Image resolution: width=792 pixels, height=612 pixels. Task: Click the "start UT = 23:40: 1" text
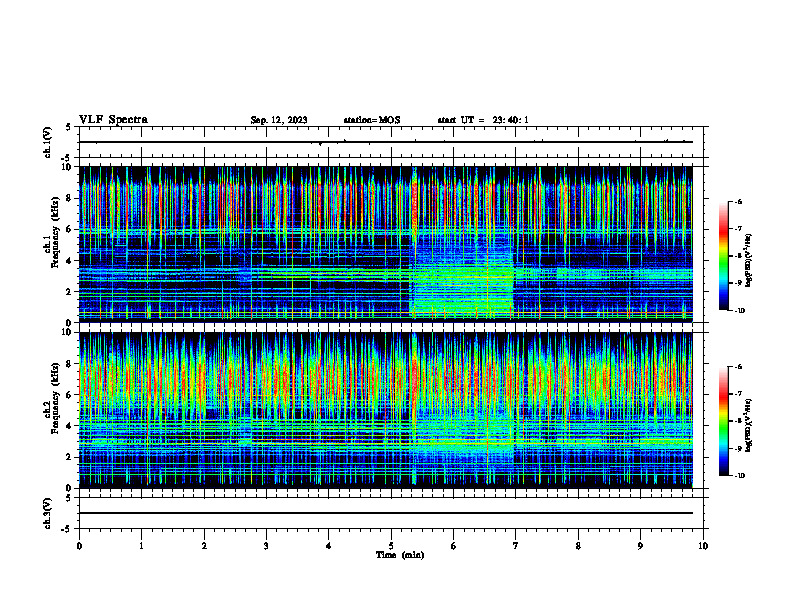coord(483,120)
